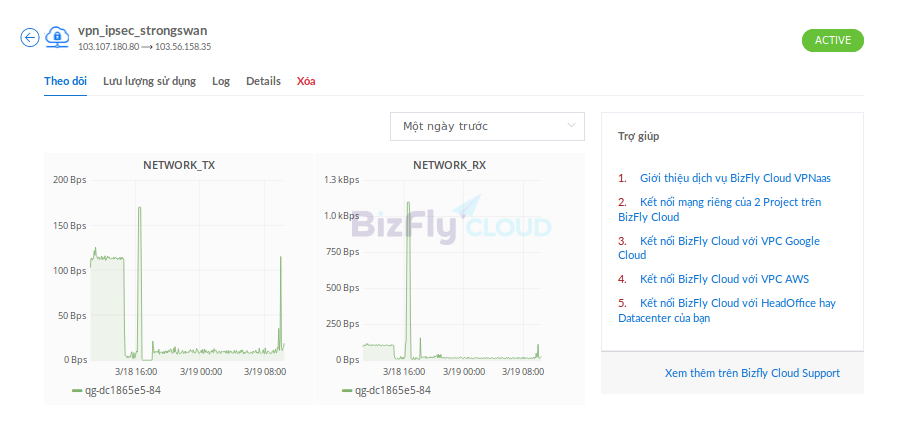
Task: Open the Log tab
Action: click(x=221, y=81)
